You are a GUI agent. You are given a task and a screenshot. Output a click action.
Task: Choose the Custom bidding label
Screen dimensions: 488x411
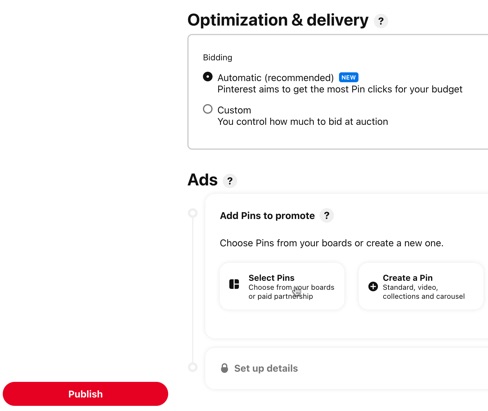[x=234, y=110]
